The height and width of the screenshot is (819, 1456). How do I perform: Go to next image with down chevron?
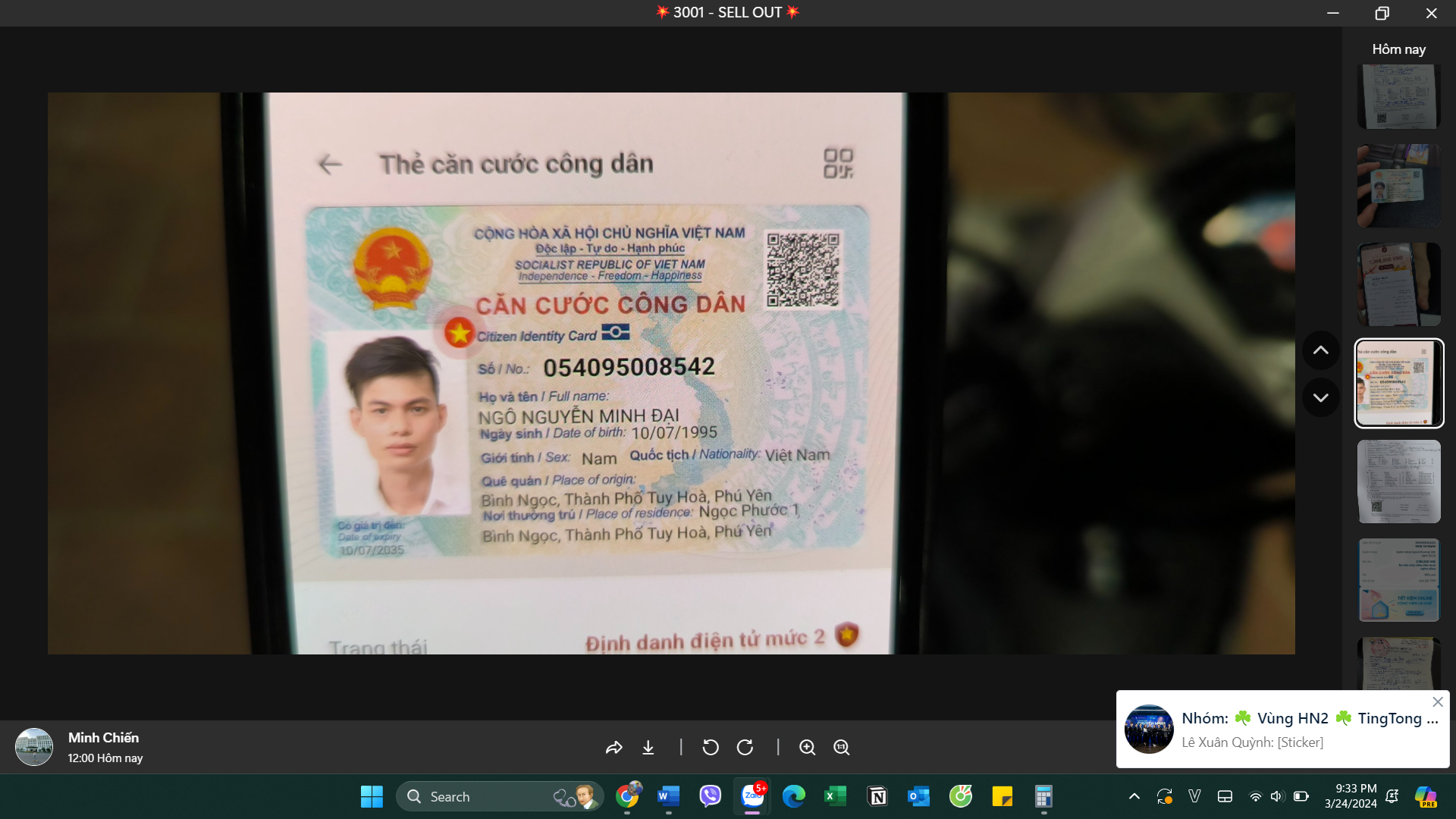[x=1320, y=397]
